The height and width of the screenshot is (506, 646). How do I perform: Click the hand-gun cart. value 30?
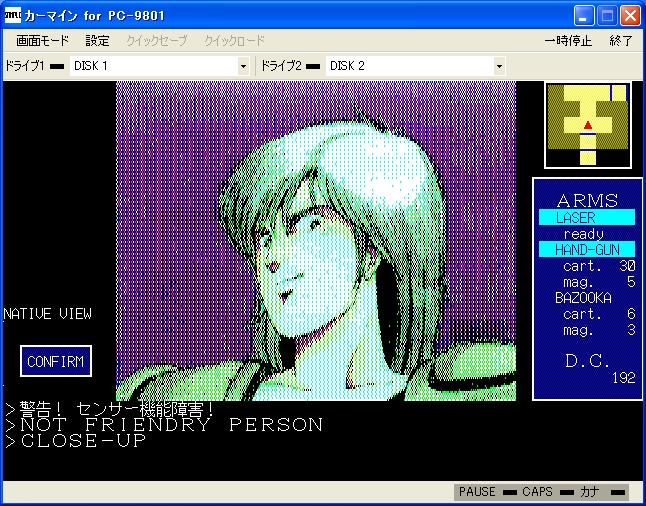coord(627,266)
